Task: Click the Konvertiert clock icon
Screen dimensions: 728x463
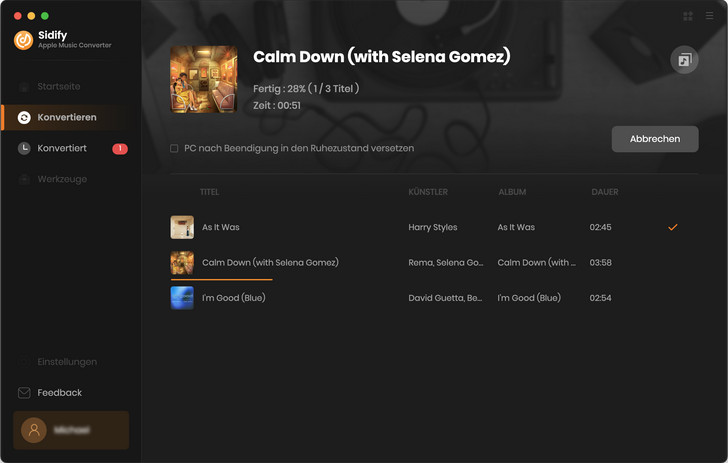Action: pyautogui.click(x=24, y=148)
